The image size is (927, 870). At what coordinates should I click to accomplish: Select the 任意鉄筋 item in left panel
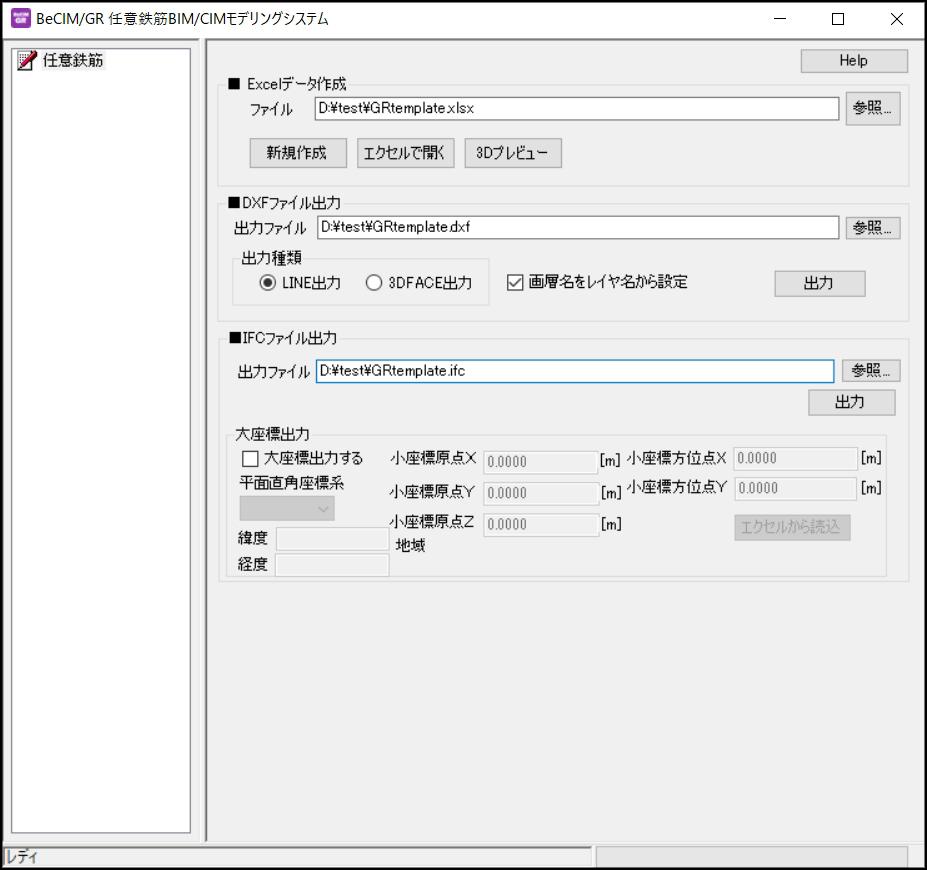tap(70, 60)
